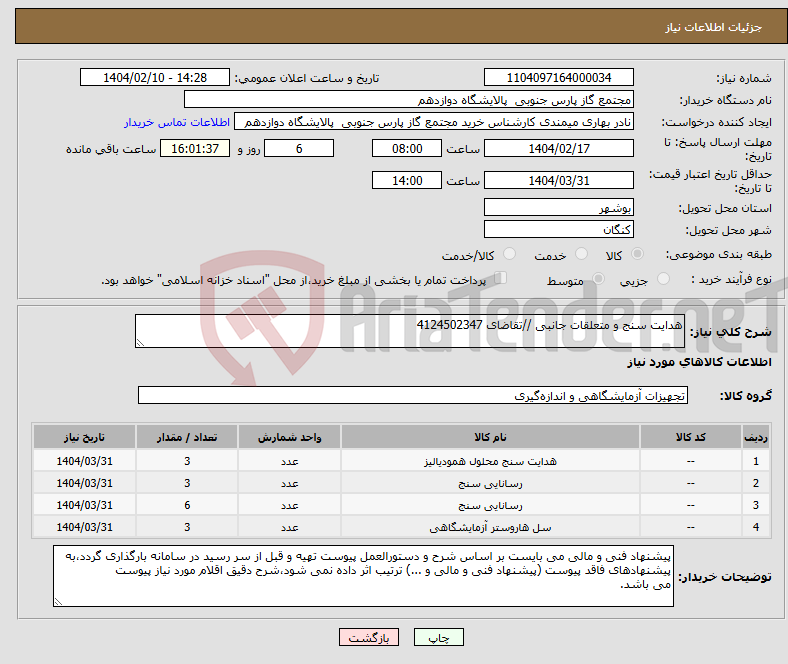Click the تعداد / مقدار column header
This screenshot has width=788, height=664.
(187, 437)
